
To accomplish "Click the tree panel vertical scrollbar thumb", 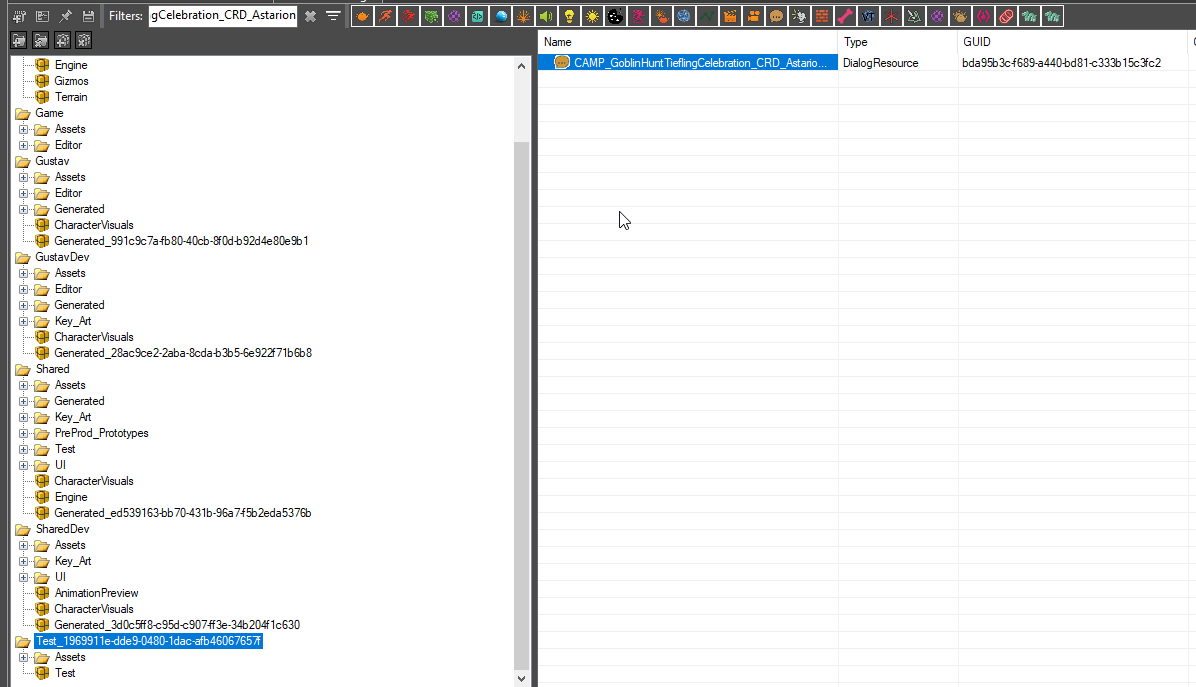I will [x=521, y=404].
